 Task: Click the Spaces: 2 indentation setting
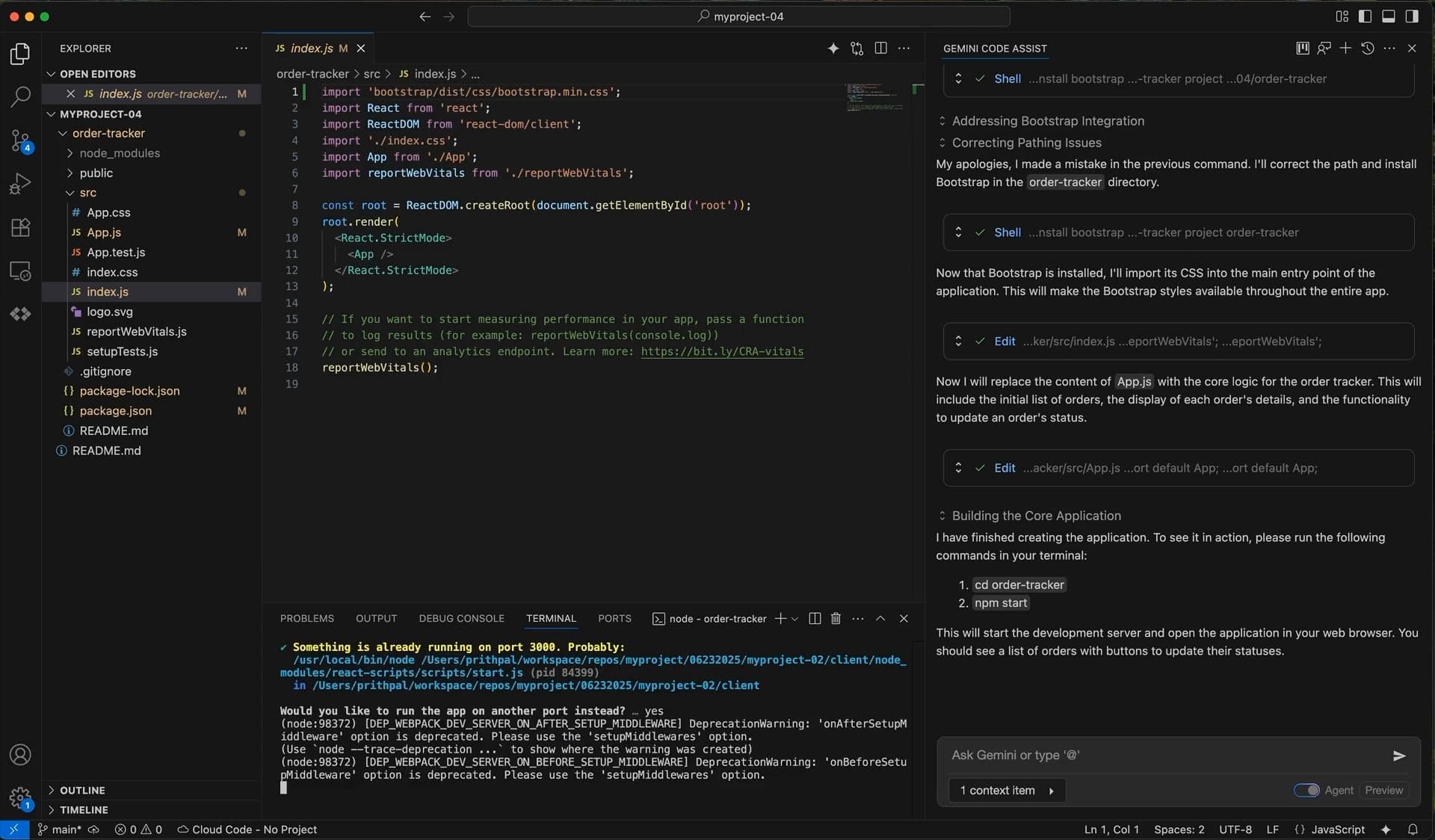[x=1179, y=830]
